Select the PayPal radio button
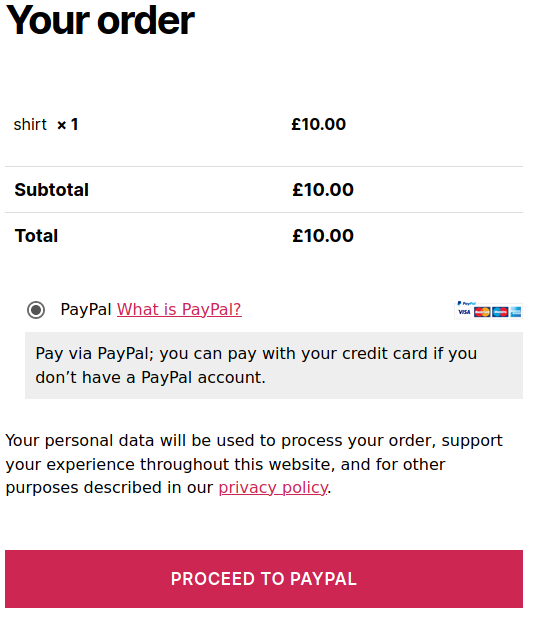 coord(36,310)
